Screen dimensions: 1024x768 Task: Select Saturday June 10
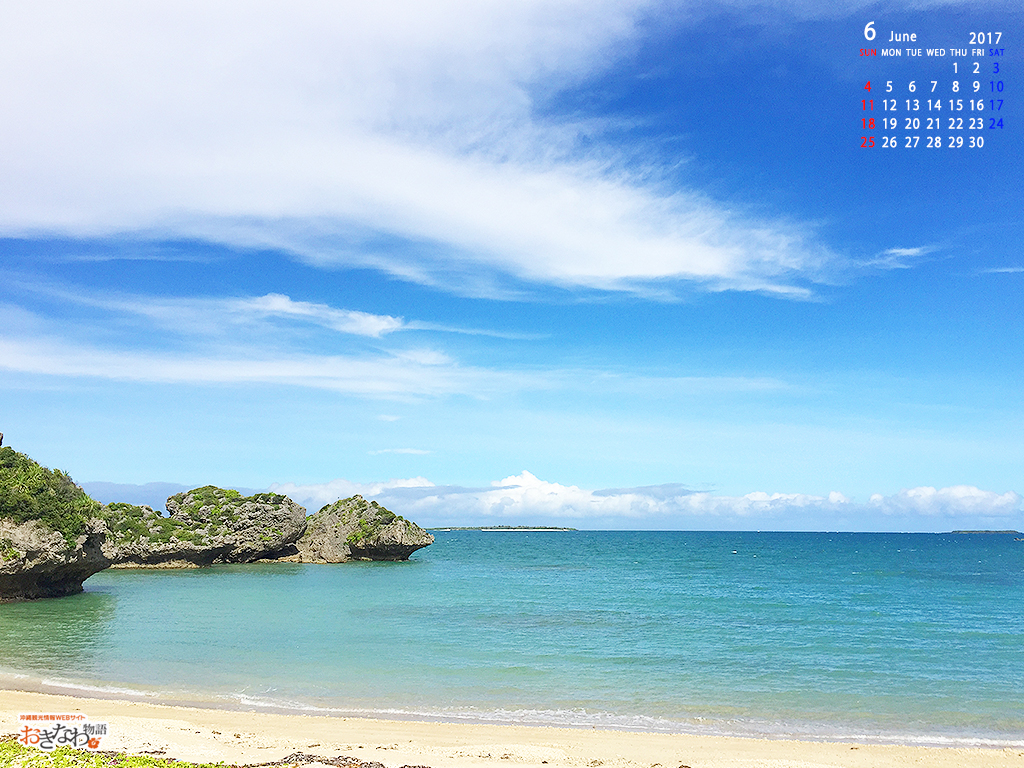pyautogui.click(x=996, y=87)
